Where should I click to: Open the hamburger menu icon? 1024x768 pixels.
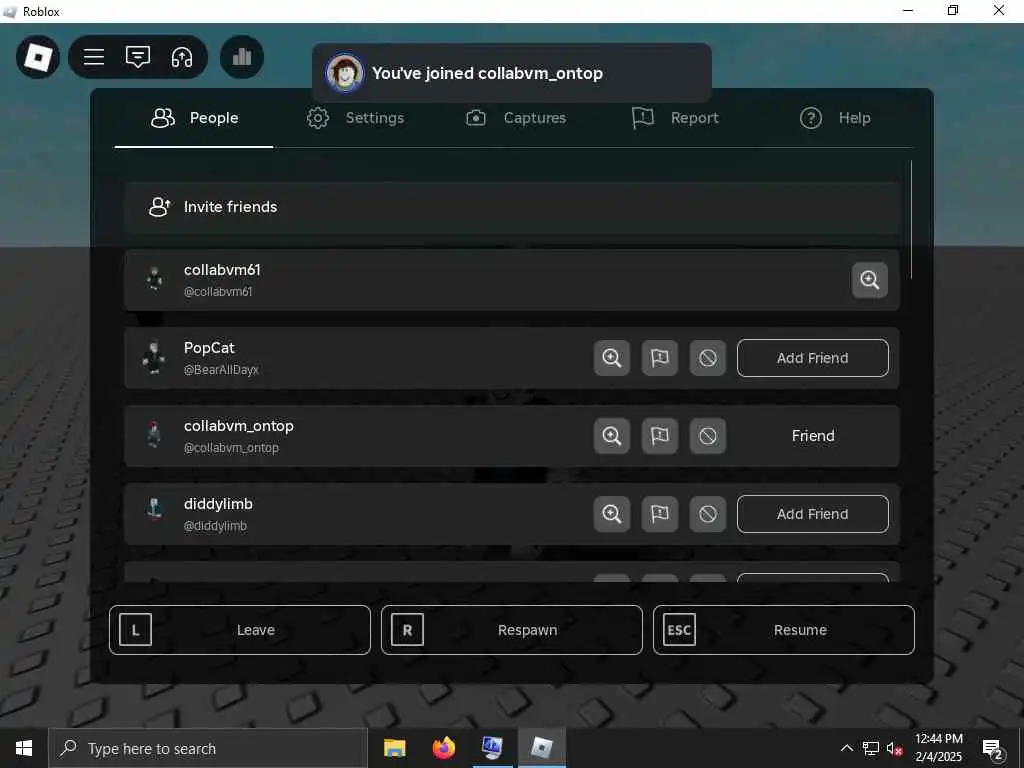pos(94,57)
